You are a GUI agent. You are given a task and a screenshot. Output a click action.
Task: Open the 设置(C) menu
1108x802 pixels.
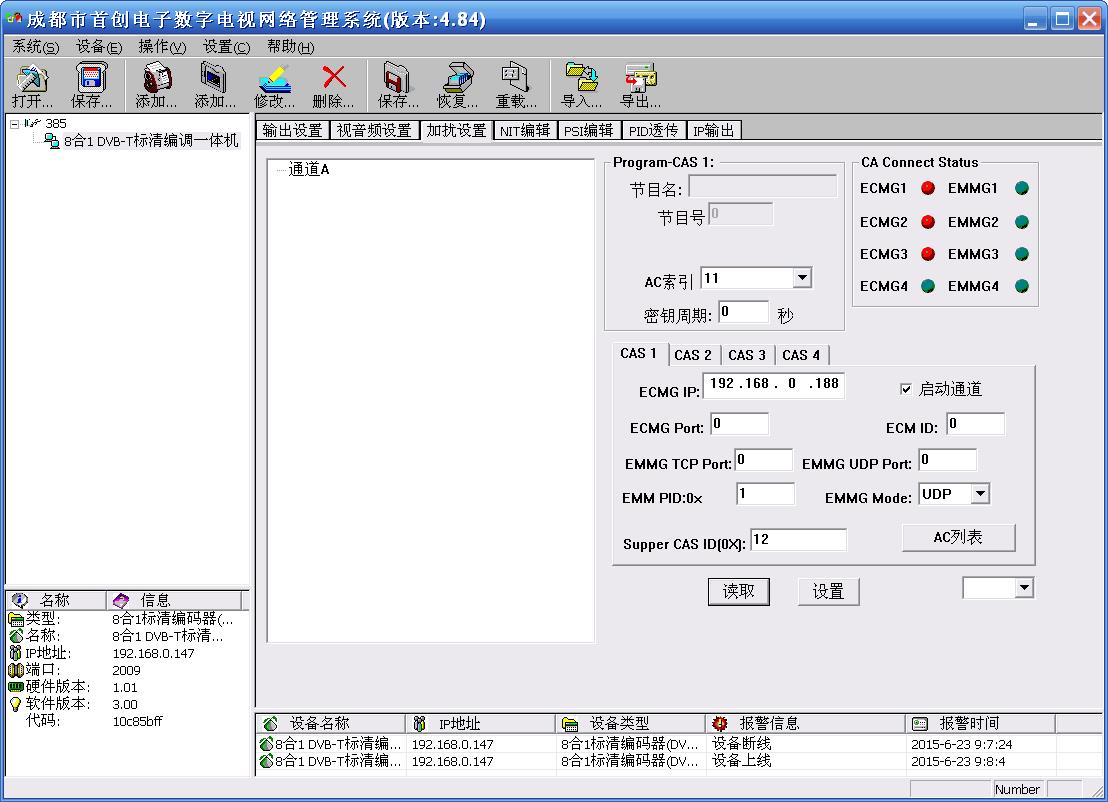(x=226, y=47)
